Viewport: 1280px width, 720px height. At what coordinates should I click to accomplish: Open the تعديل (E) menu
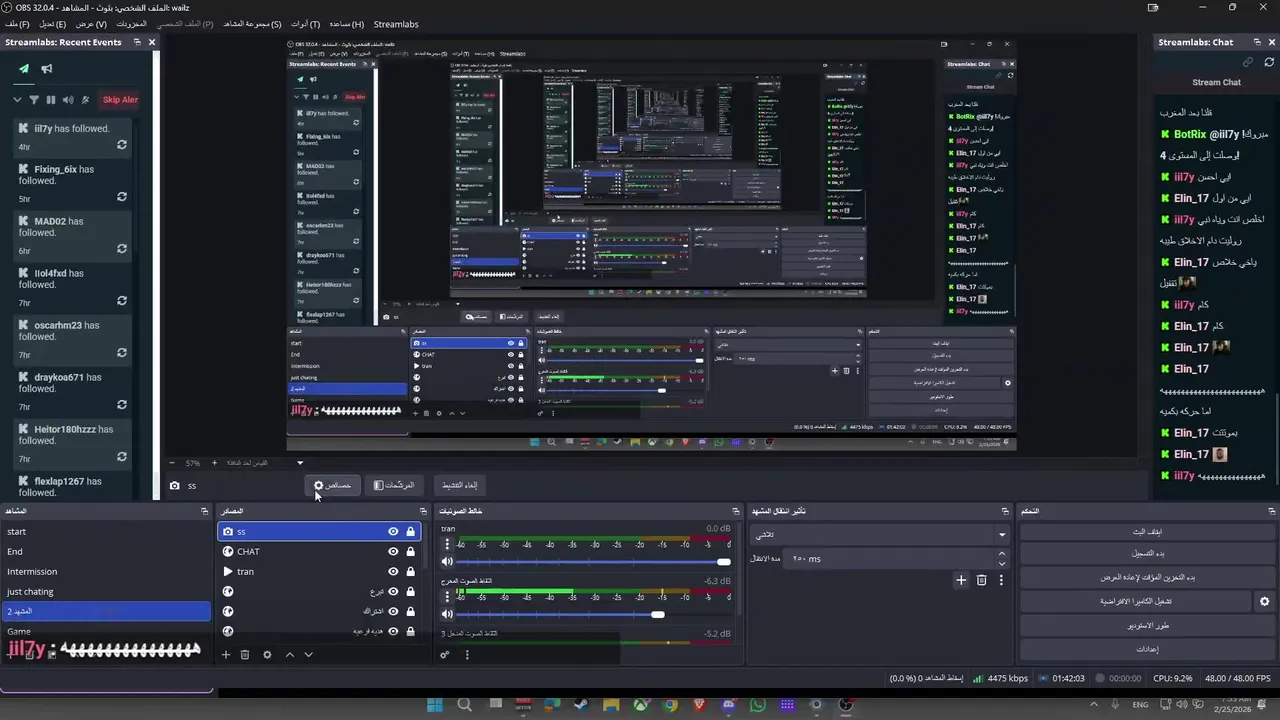click(52, 24)
